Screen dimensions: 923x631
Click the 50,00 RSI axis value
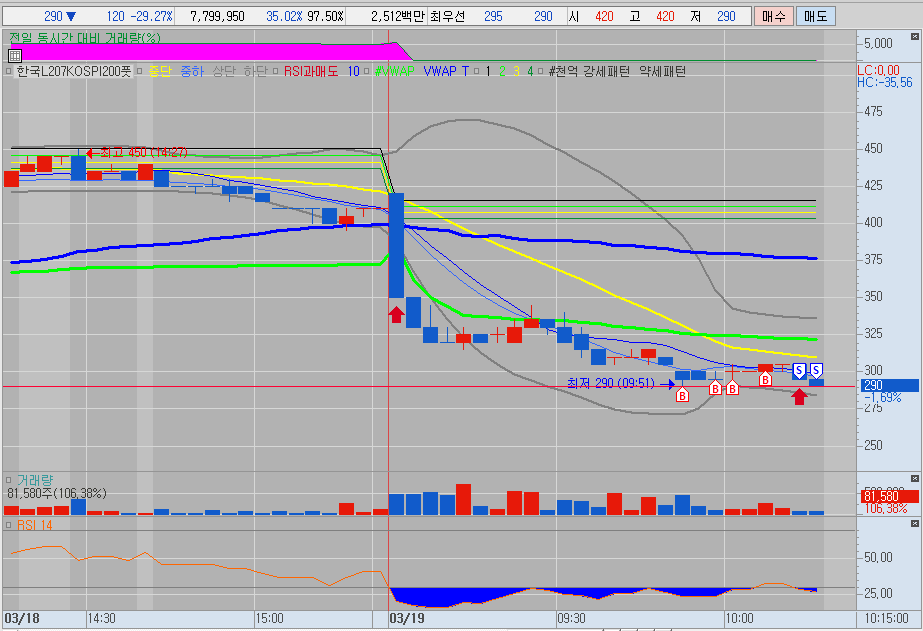(x=878, y=557)
